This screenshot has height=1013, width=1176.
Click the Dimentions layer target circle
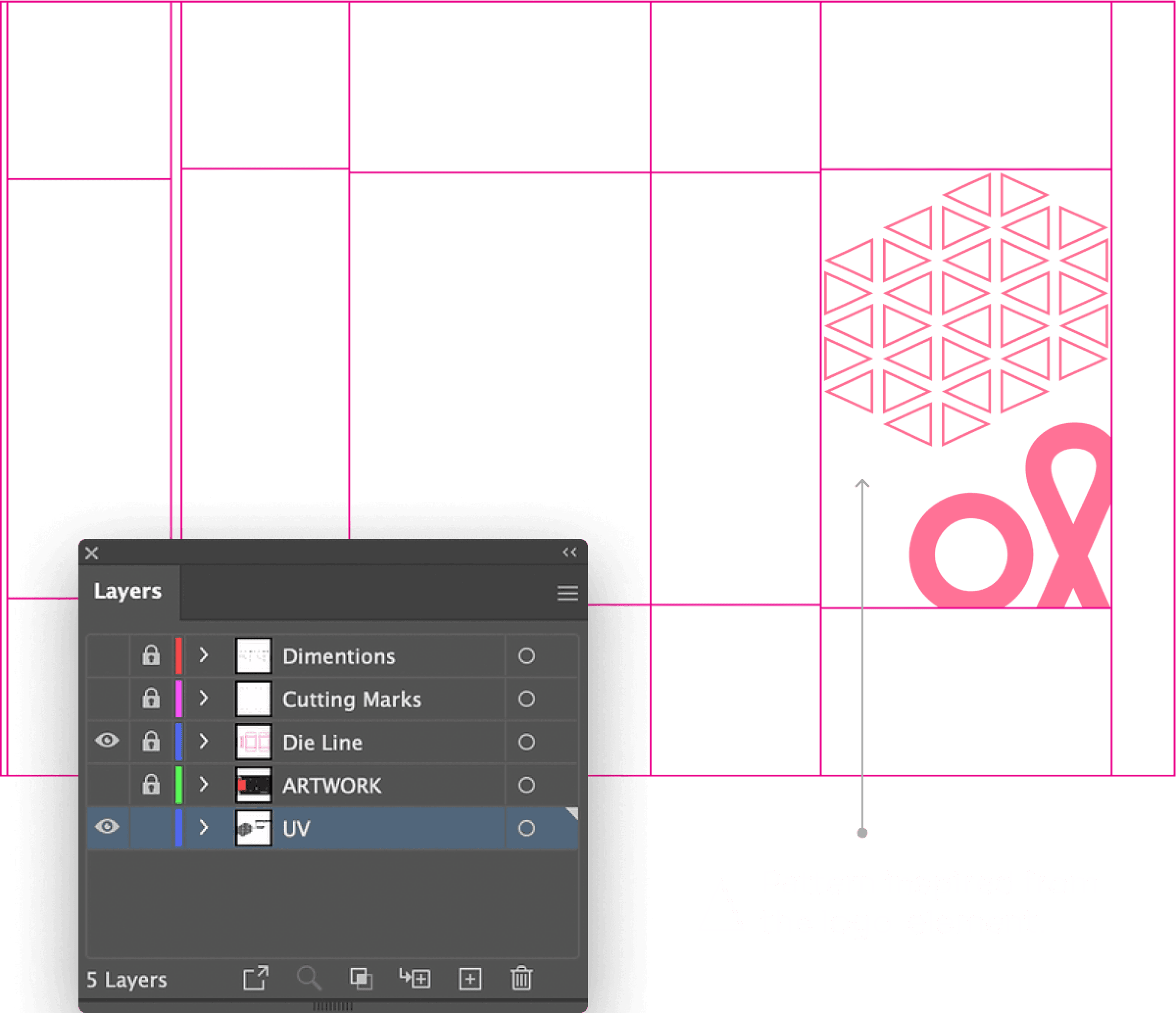(526, 656)
